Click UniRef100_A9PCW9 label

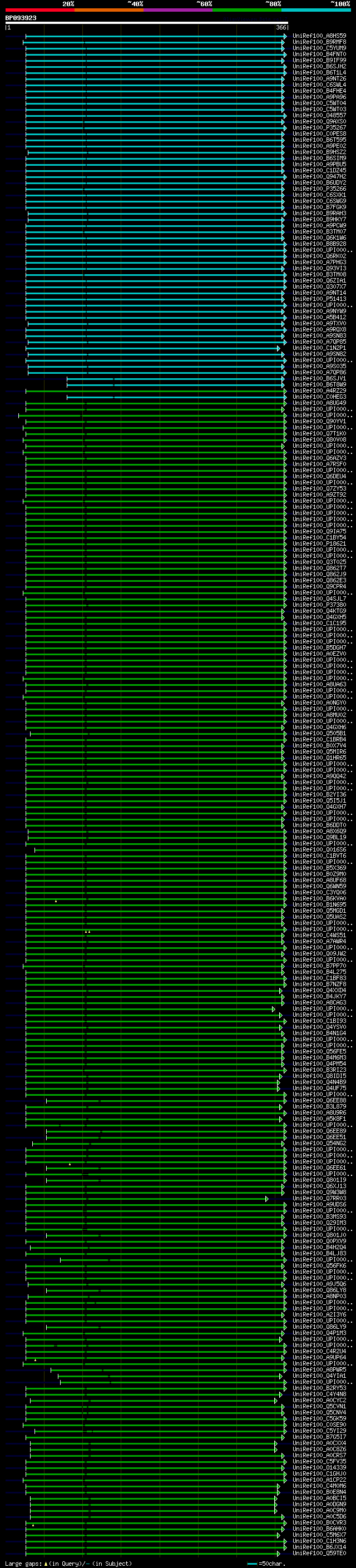(319, 225)
